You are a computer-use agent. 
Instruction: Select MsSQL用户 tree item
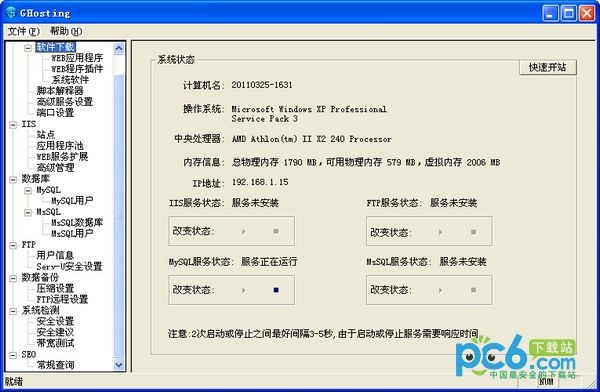(x=72, y=233)
